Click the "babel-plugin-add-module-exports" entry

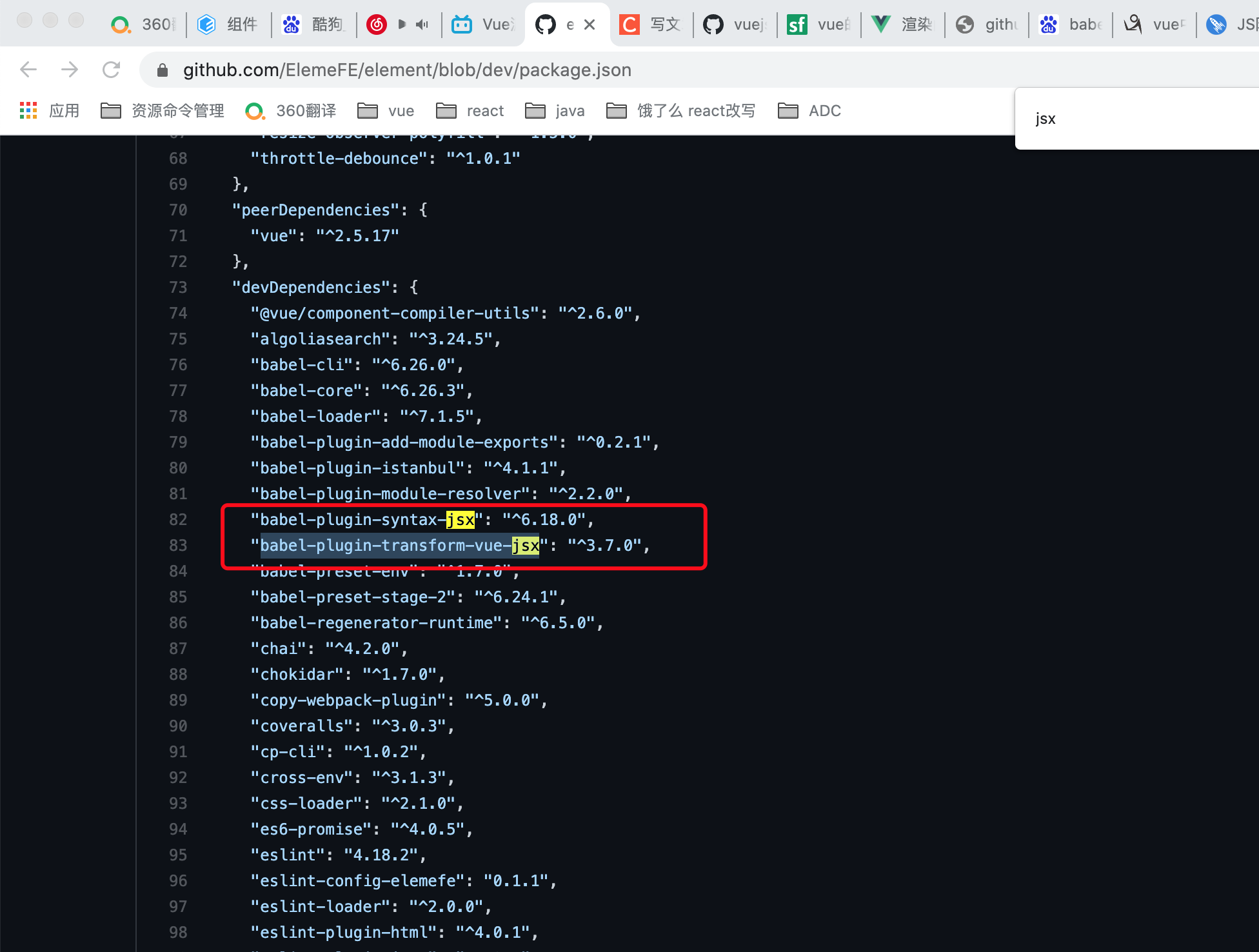455,442
